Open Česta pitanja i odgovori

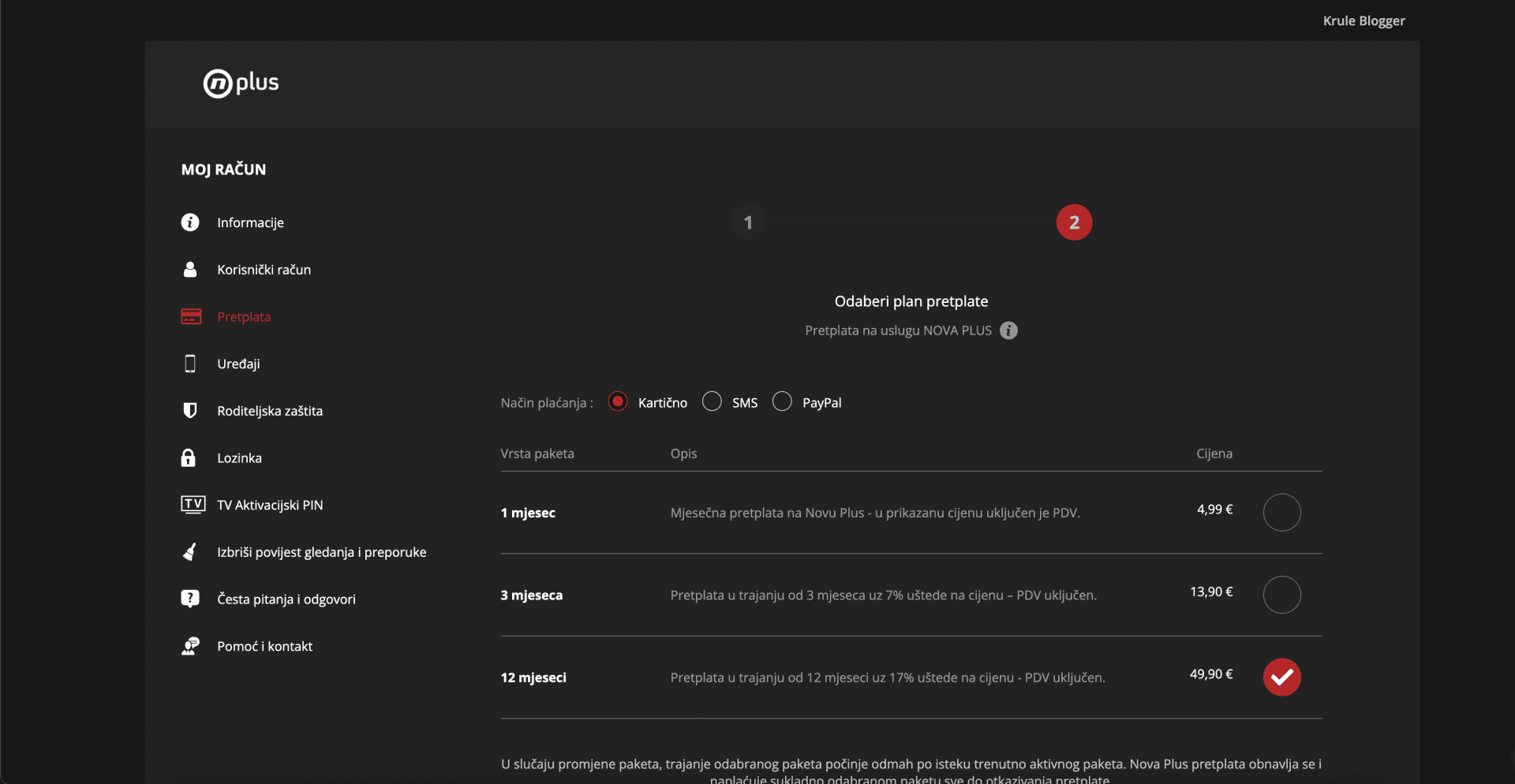[x=286, y=599]
